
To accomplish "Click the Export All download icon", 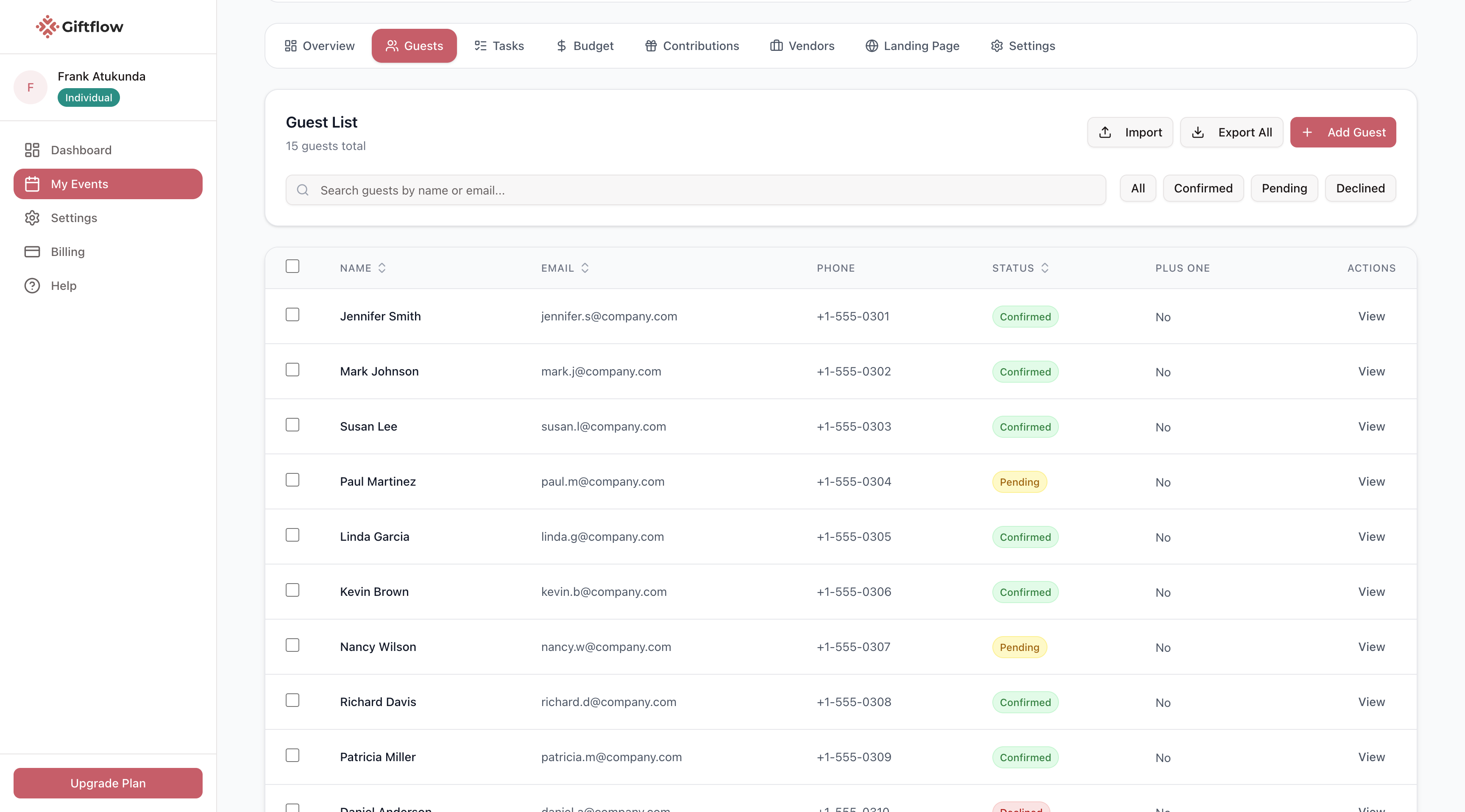I will pyautogui.click(x=1198, y=133).
